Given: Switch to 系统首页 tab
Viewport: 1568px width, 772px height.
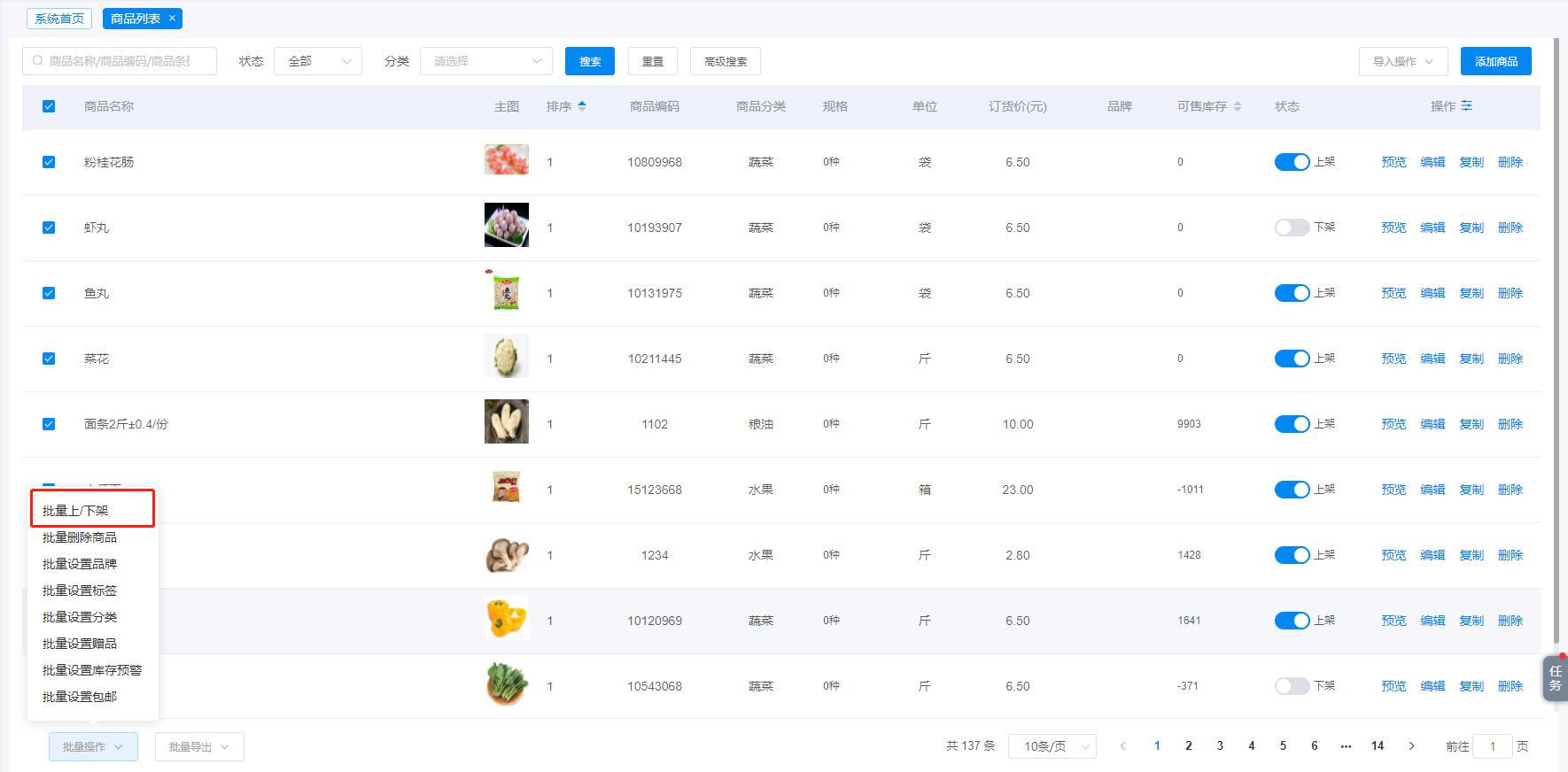Looking at the screenshot, I should click(x=59, y=19).
